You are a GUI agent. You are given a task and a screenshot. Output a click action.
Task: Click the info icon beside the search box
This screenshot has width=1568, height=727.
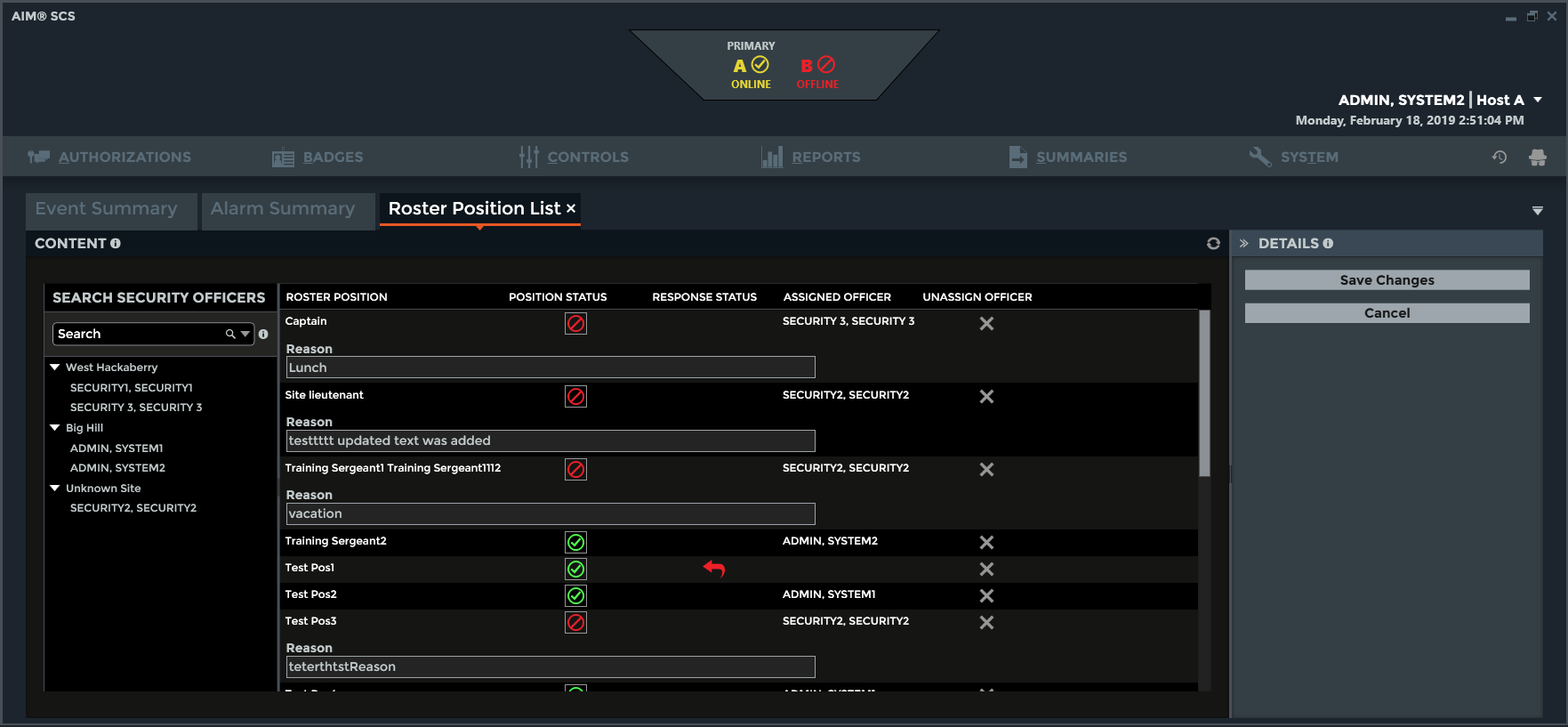pyautogui.click(x=263, y=335)
